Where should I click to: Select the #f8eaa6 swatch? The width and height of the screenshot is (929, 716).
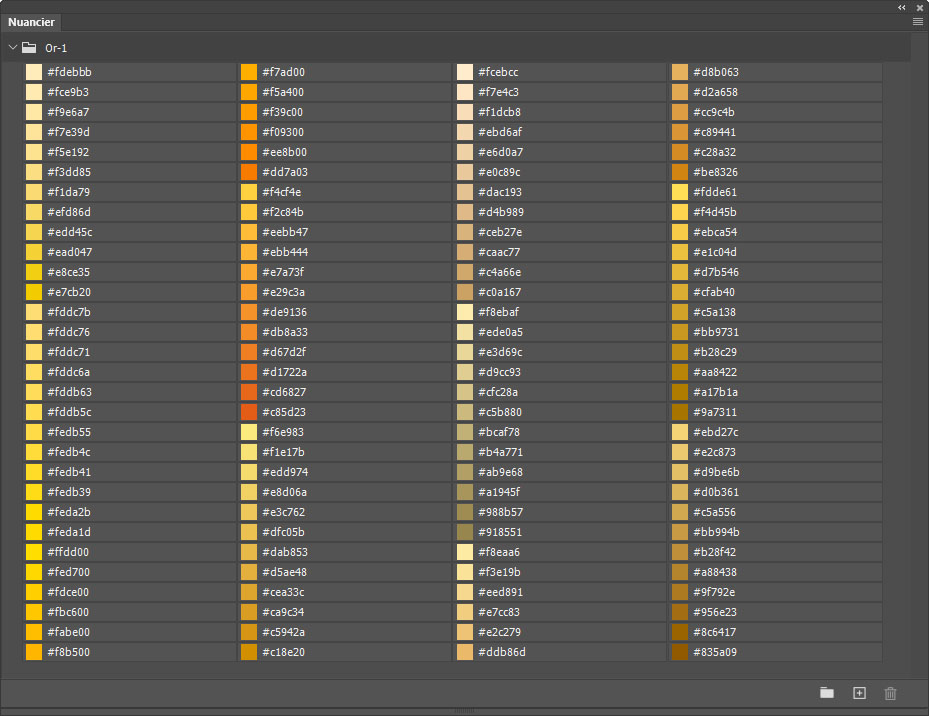click(464, 552)
